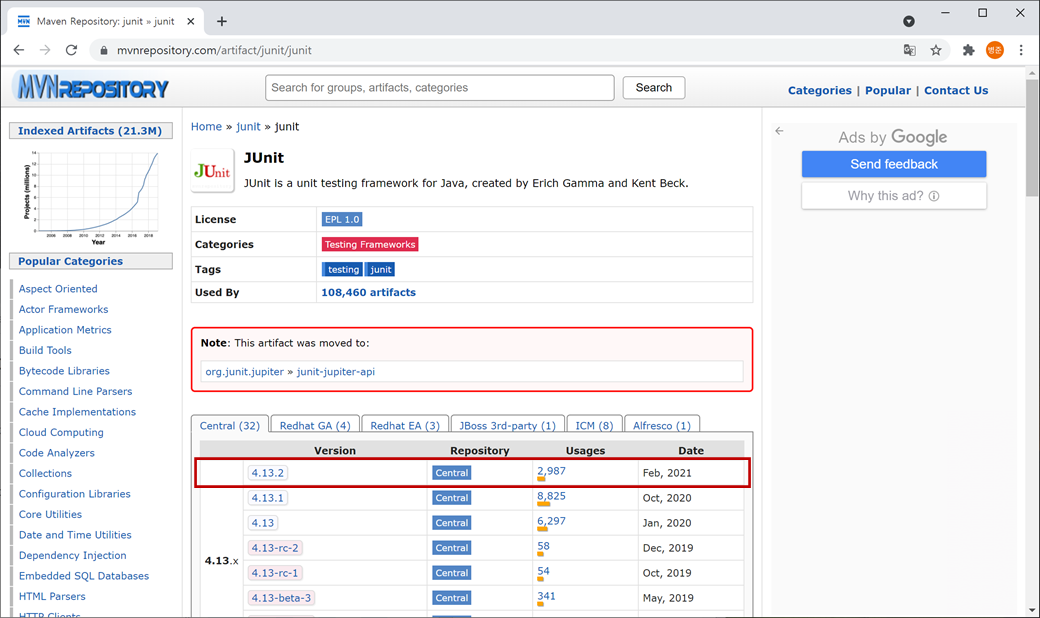Click the tab search dropdown circle icon
This screenshot has width=1040, height=618.
click(x=909, y=21)
